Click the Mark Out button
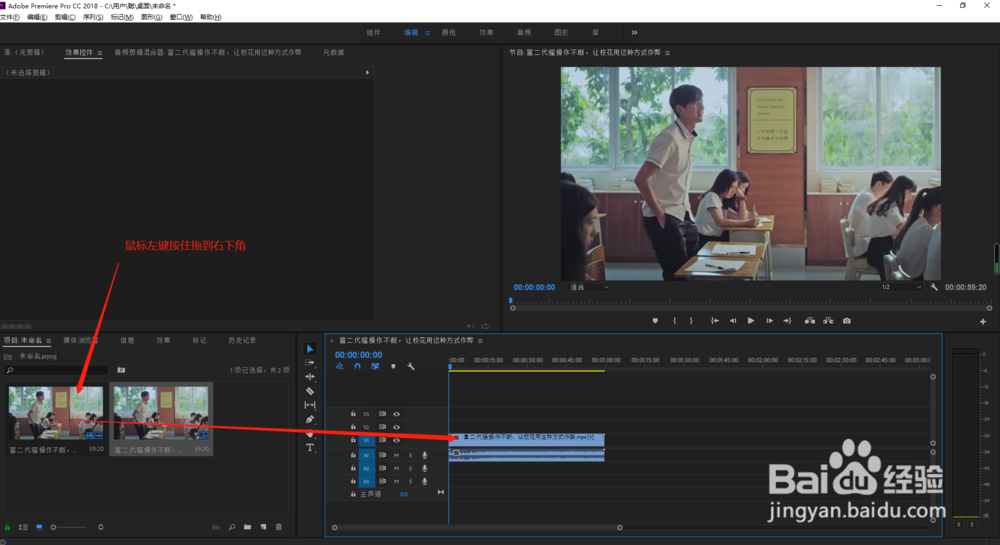The image size is (1000, 545). click(x=691, y=321)
